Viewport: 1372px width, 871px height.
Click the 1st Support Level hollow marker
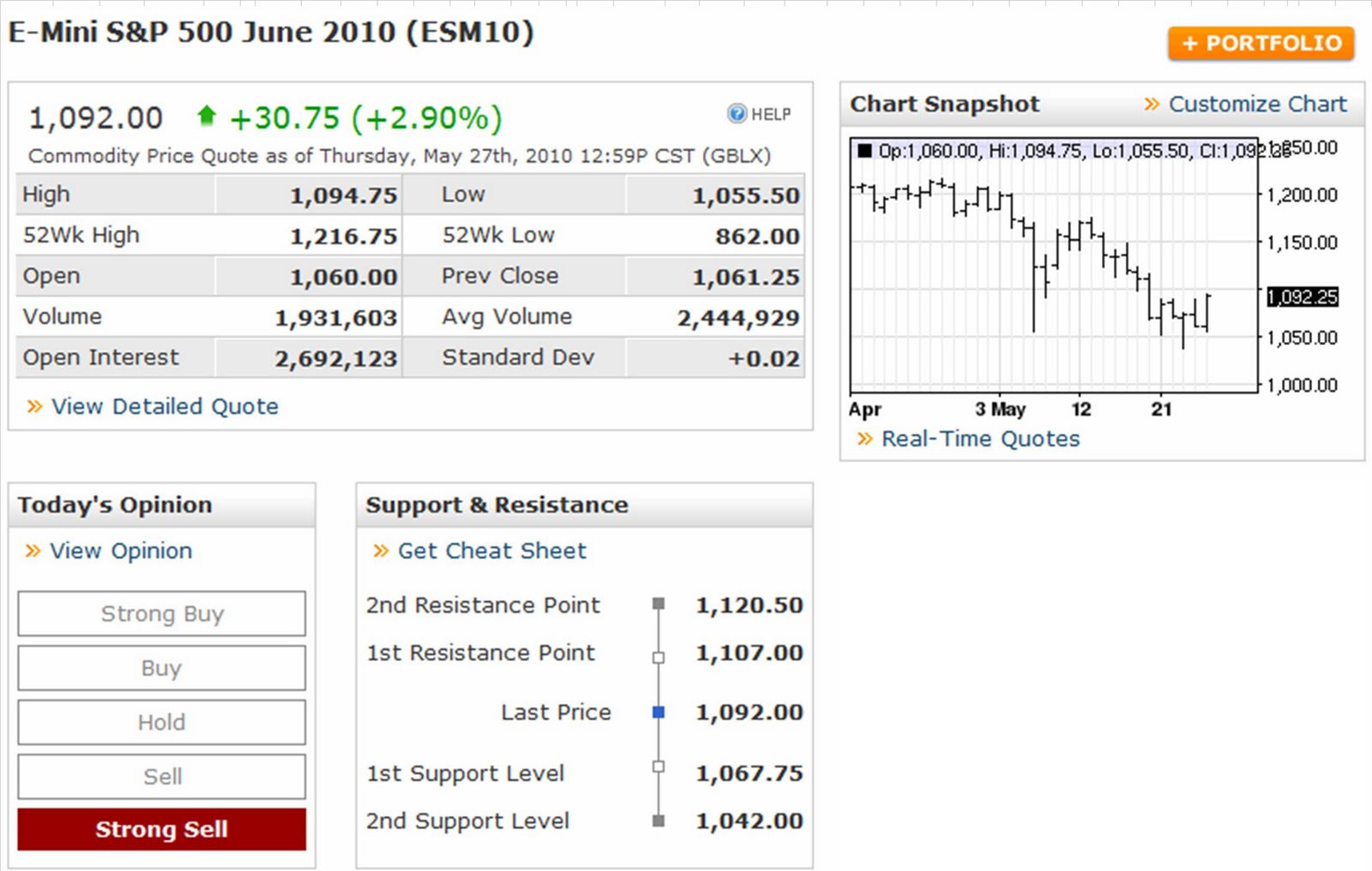[659, 766]
